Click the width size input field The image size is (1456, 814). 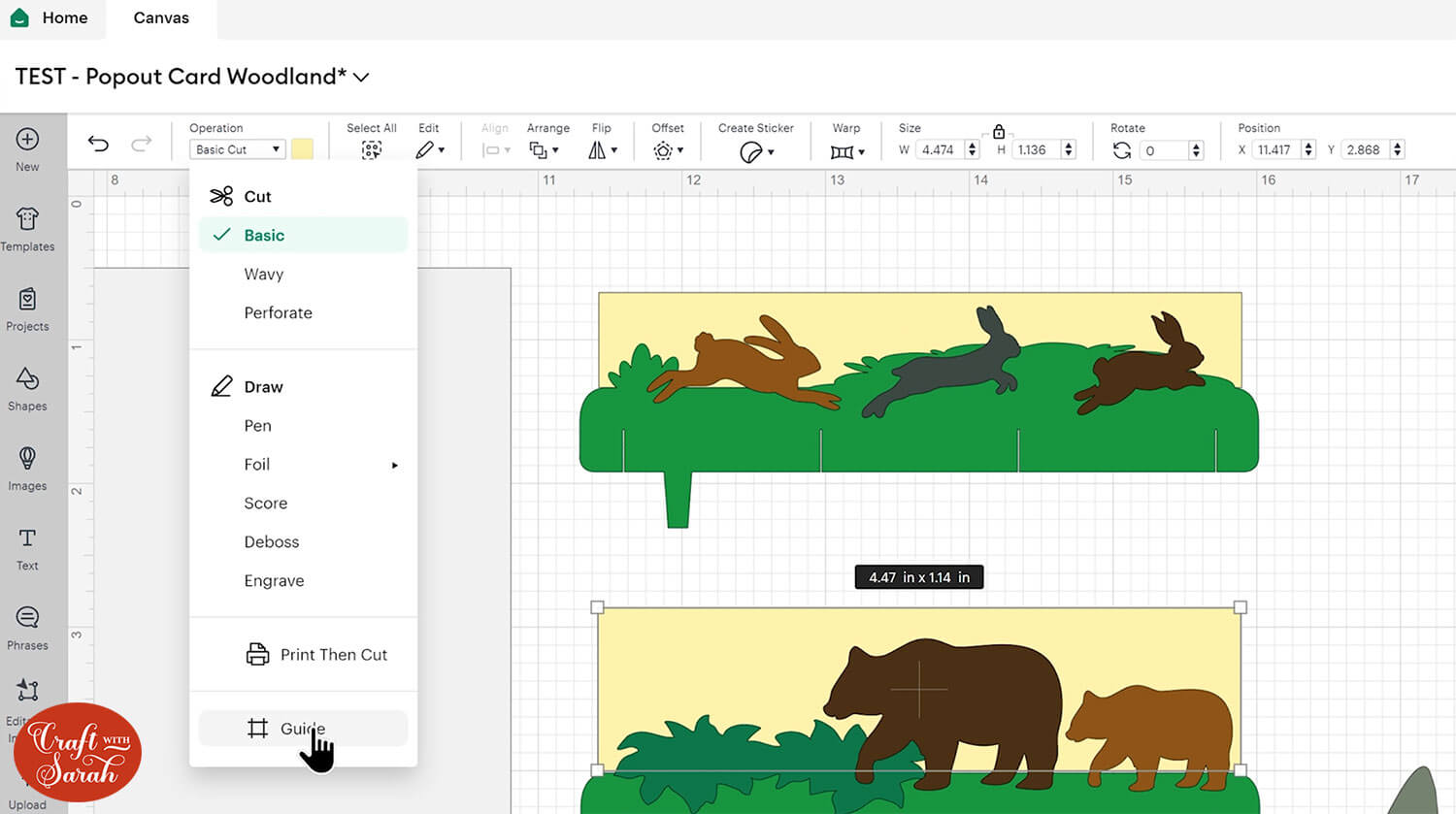(940, 150)
